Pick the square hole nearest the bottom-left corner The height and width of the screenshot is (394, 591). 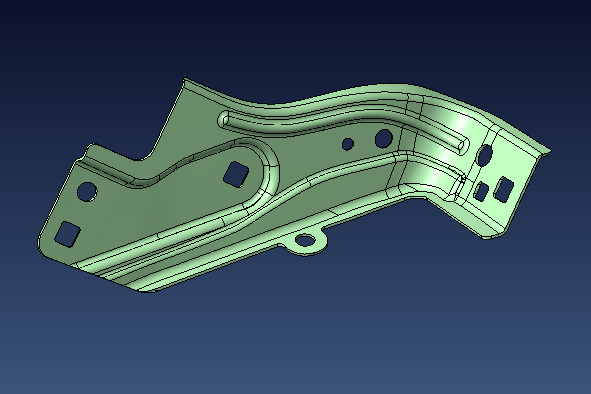68,235
